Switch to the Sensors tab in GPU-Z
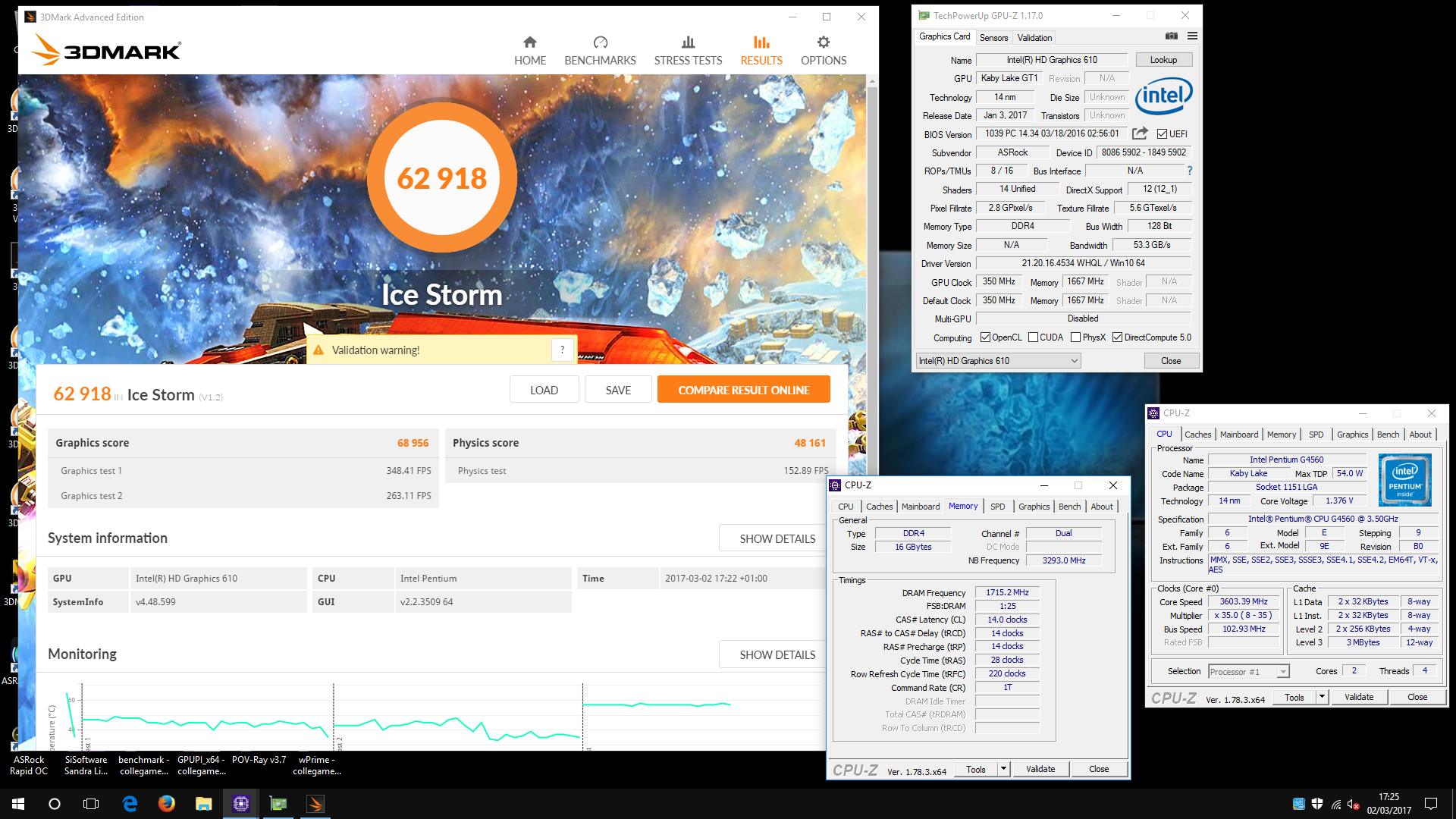 (993, 38)
